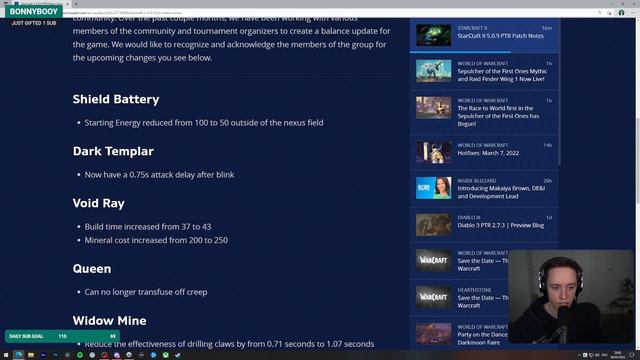The image size is (640, 360).
Task: Open Windows Start menu
Action: coord(6,355)
